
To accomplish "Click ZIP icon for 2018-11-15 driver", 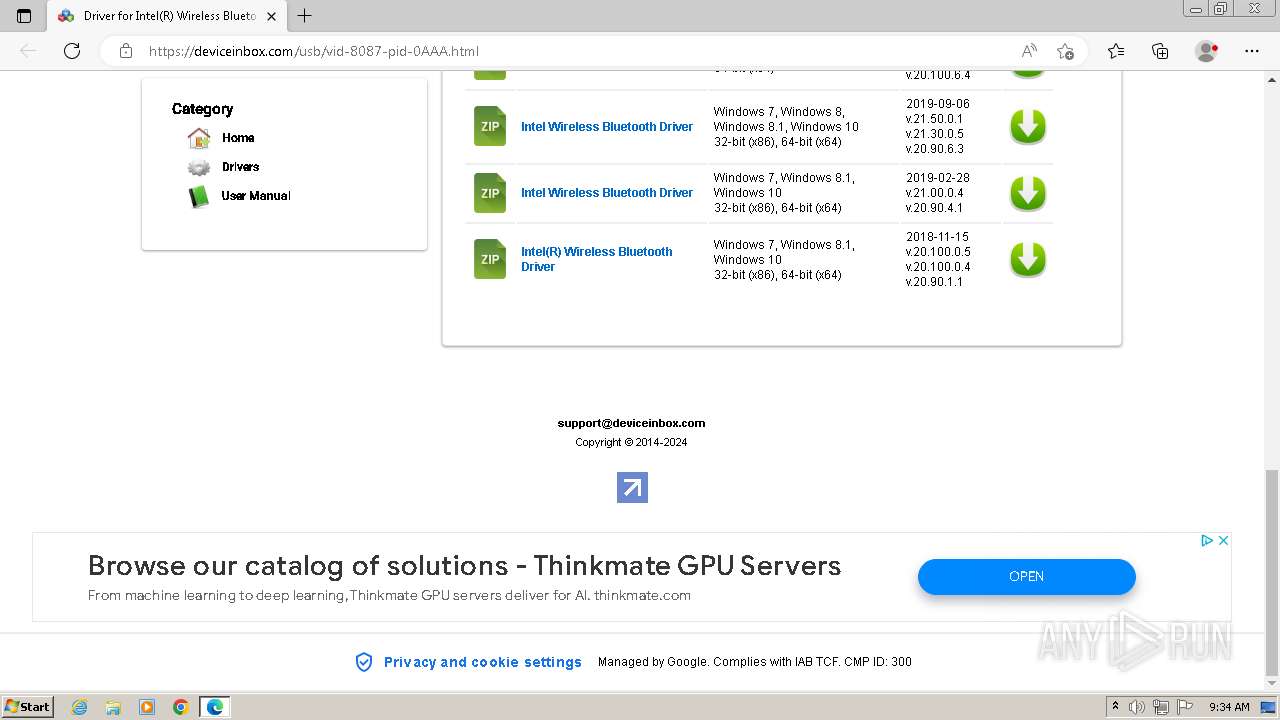I will [490, 259].
